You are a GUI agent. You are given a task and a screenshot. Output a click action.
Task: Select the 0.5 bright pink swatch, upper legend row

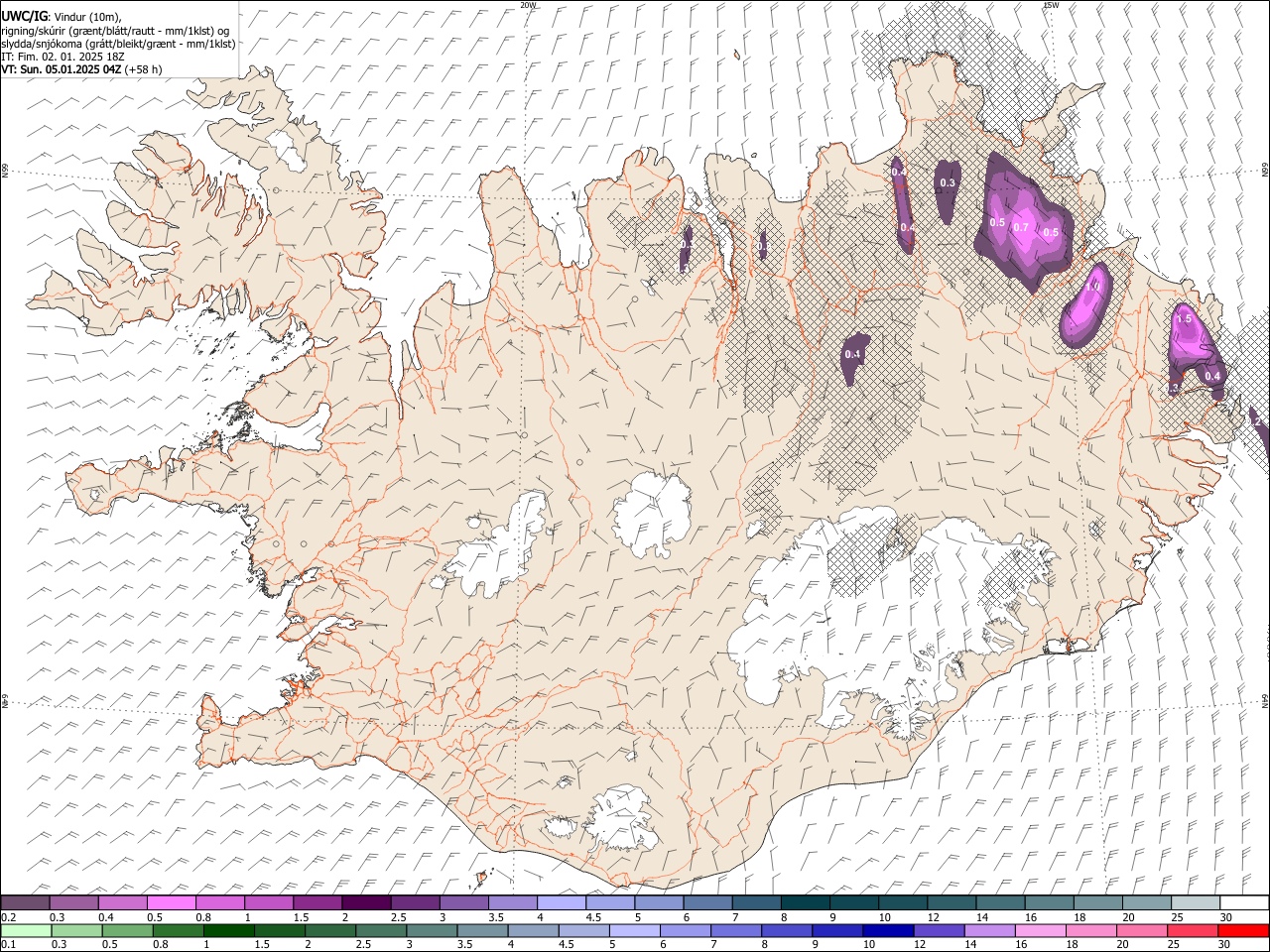(x=171, y=902)
